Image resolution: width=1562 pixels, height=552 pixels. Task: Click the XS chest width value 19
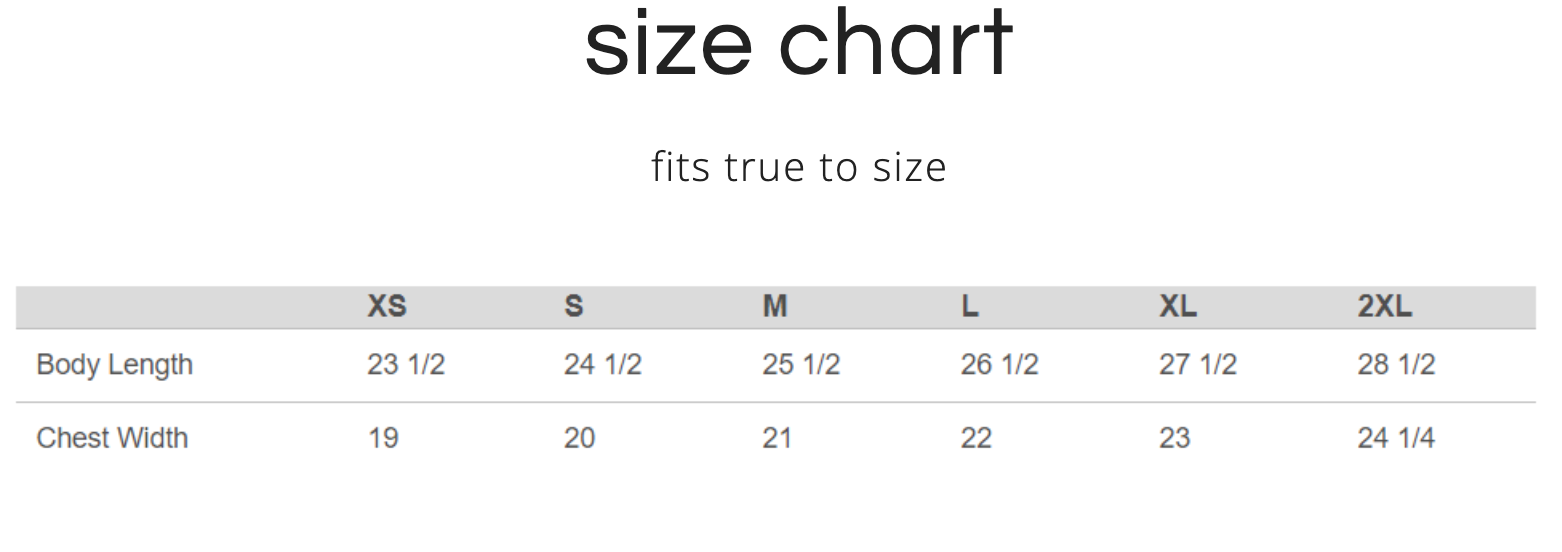pyautogui.click(x=382, y=438)
